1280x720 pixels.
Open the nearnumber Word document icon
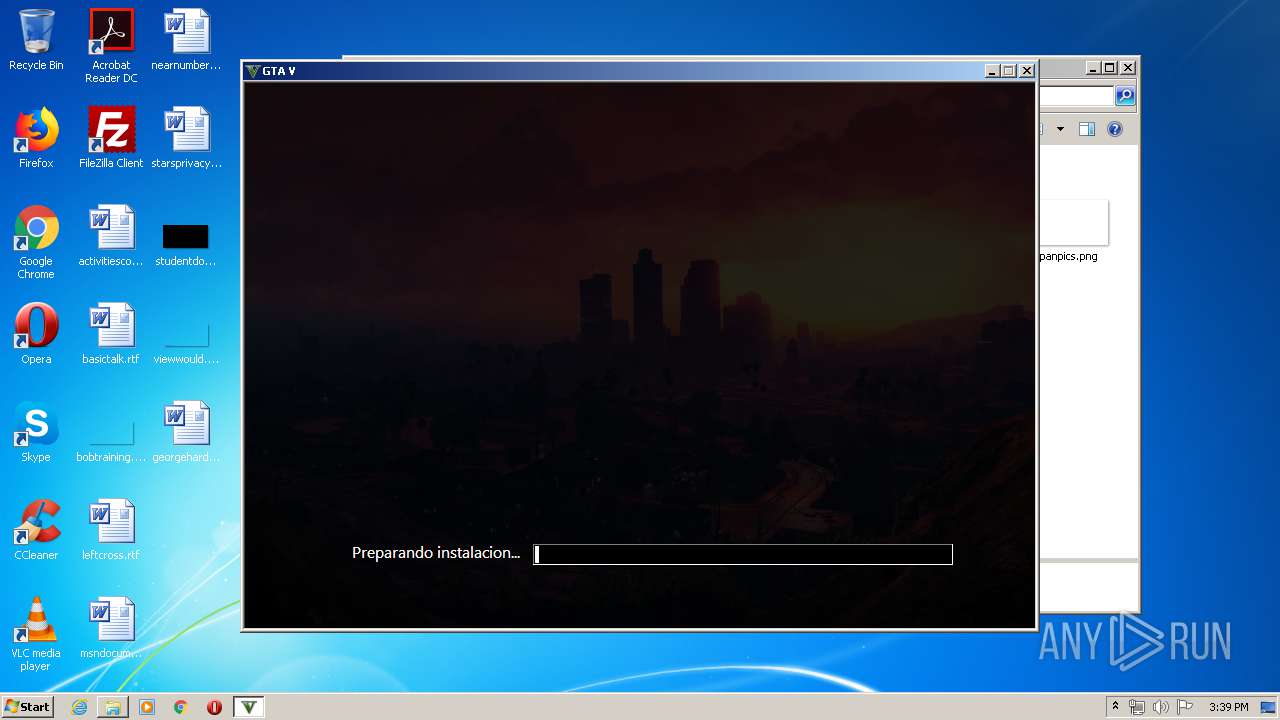186,40
